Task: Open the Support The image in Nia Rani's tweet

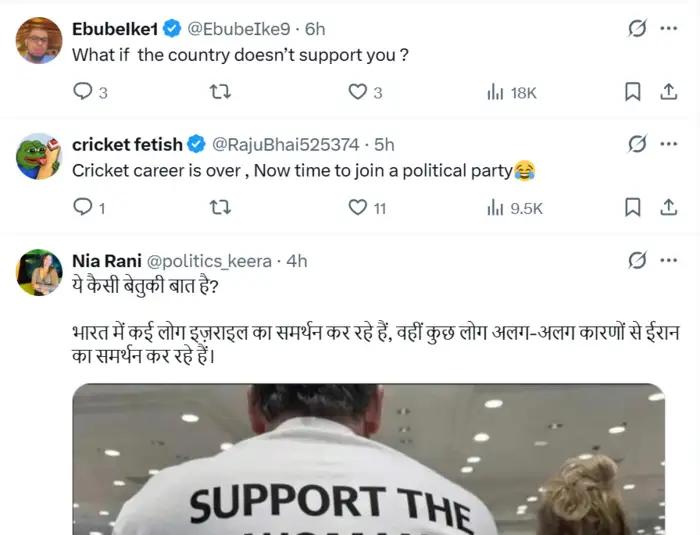Action: (x=368, y=460)
